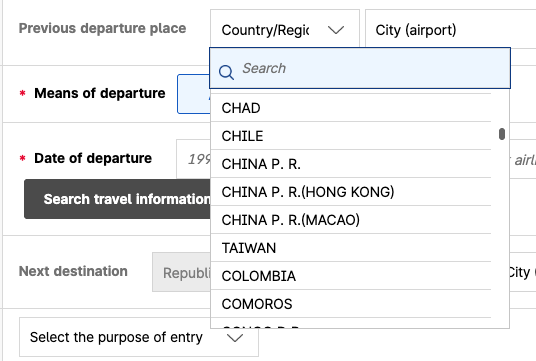Click the Country/Region chevron arrow
This screenshot has width=536, height=361.
pyautogui.click(x=336, y=30)
